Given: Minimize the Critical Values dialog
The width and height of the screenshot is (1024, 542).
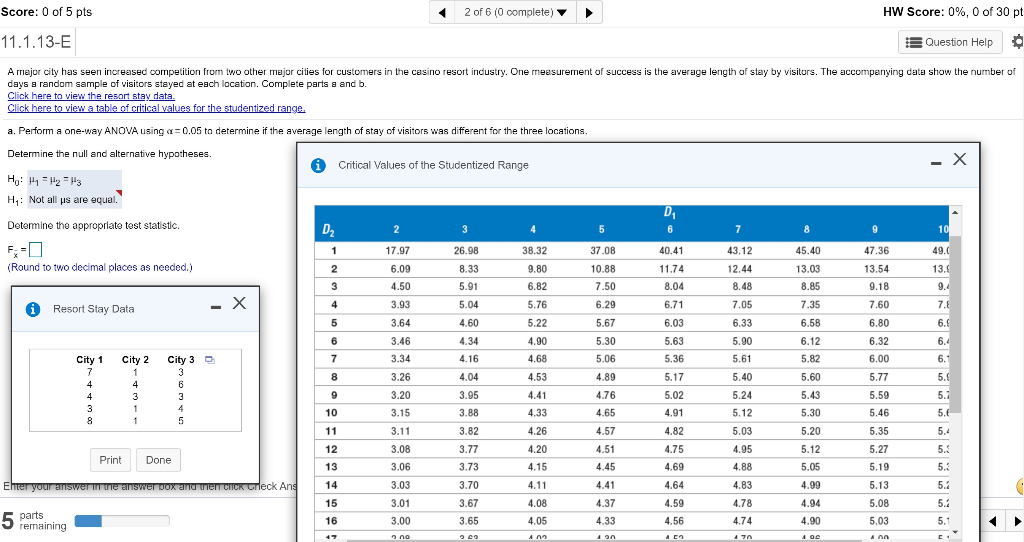Looking at the screenshot, I should tap(936, 163).
